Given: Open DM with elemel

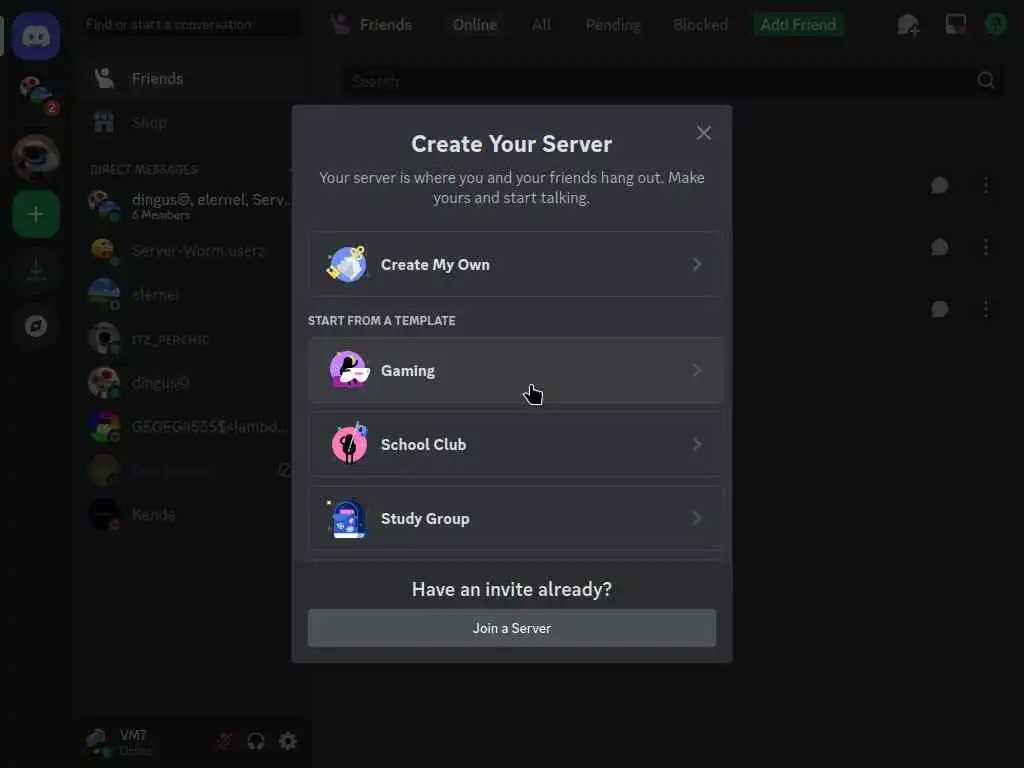Looking at the screenshot, I should (x=193, y=295).
